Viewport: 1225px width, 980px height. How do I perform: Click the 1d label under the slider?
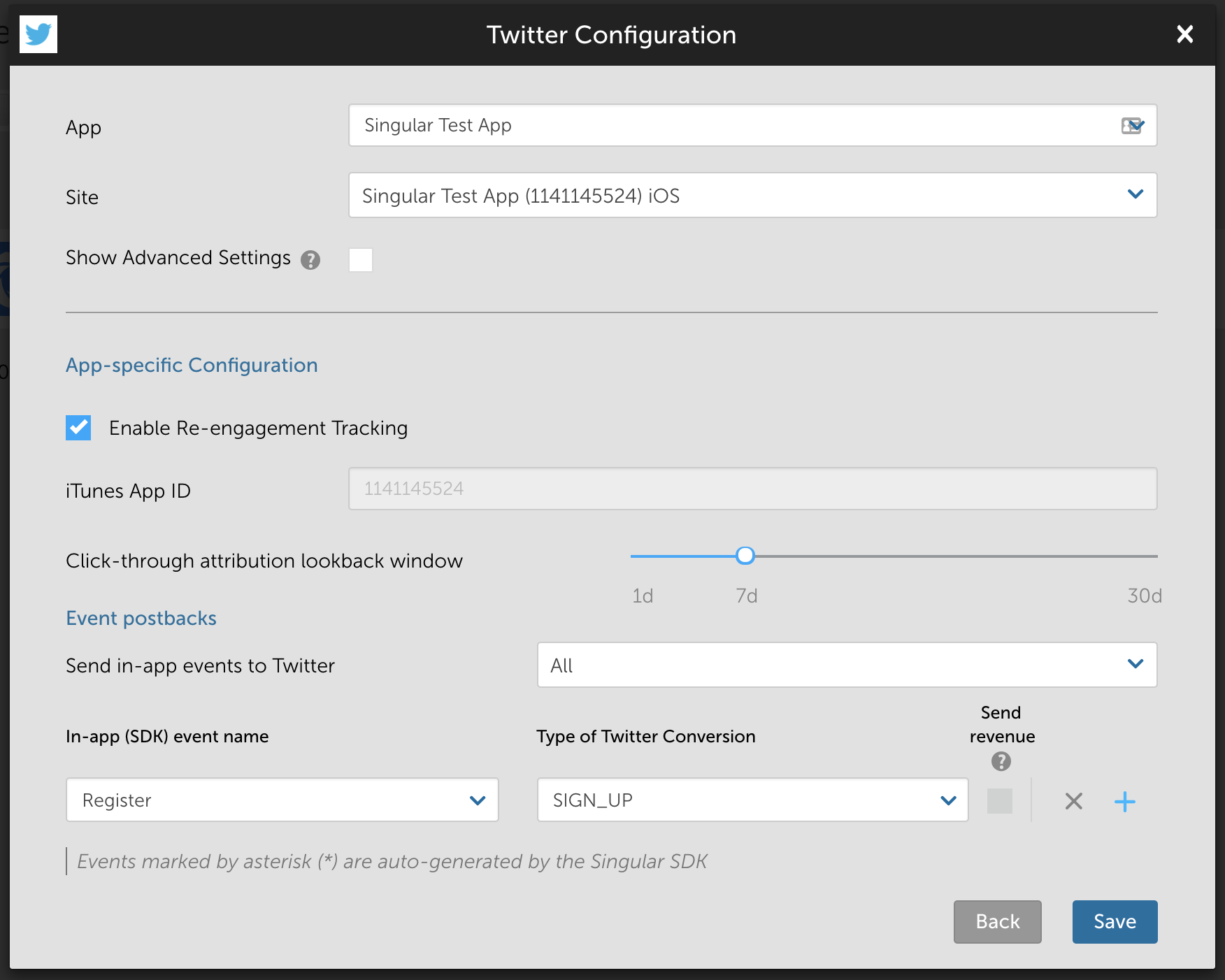coord(643,596)
